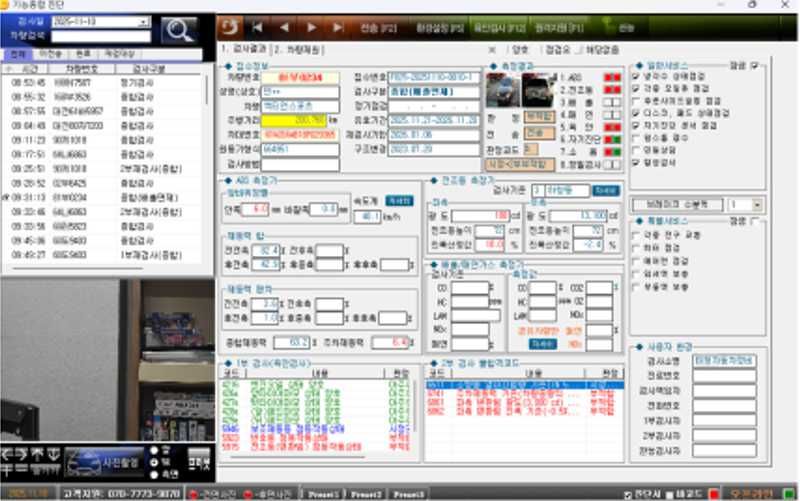Click the 전송 toolbar button

(370, 27)
